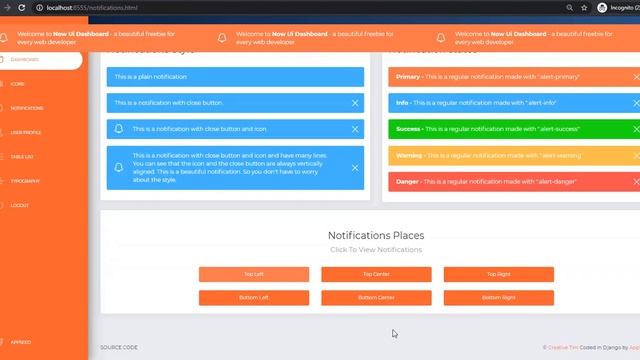Click the red Danger alert text
The image size is (640, 360).
[x=486, y=182]
